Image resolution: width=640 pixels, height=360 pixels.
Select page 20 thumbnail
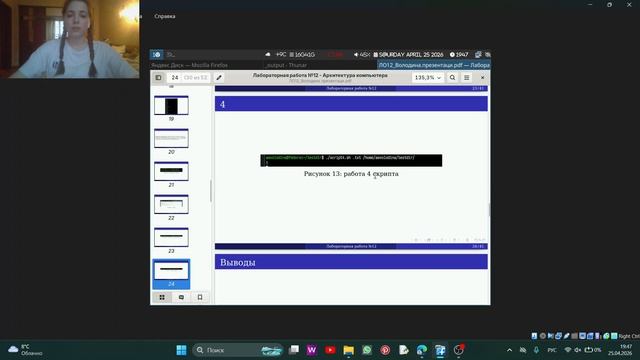pyautogui.click(x=171, y=138)
